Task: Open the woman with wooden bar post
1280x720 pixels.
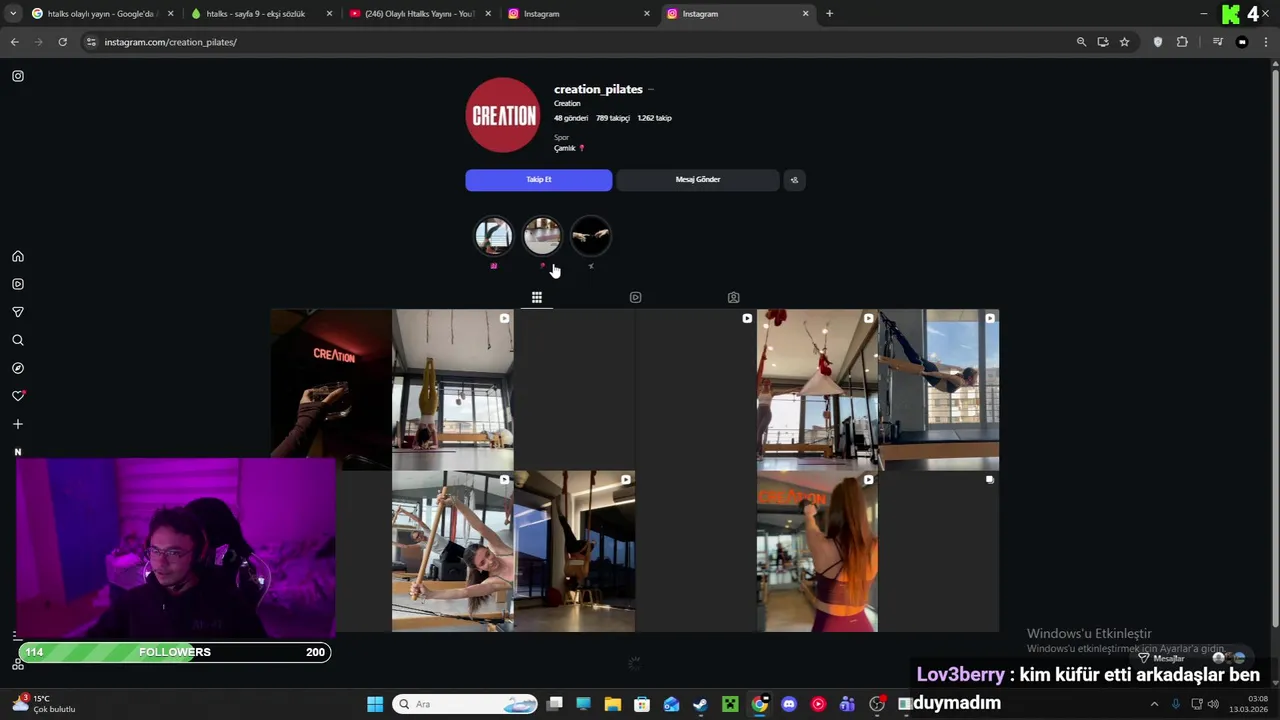Action: tap(453, 552)
